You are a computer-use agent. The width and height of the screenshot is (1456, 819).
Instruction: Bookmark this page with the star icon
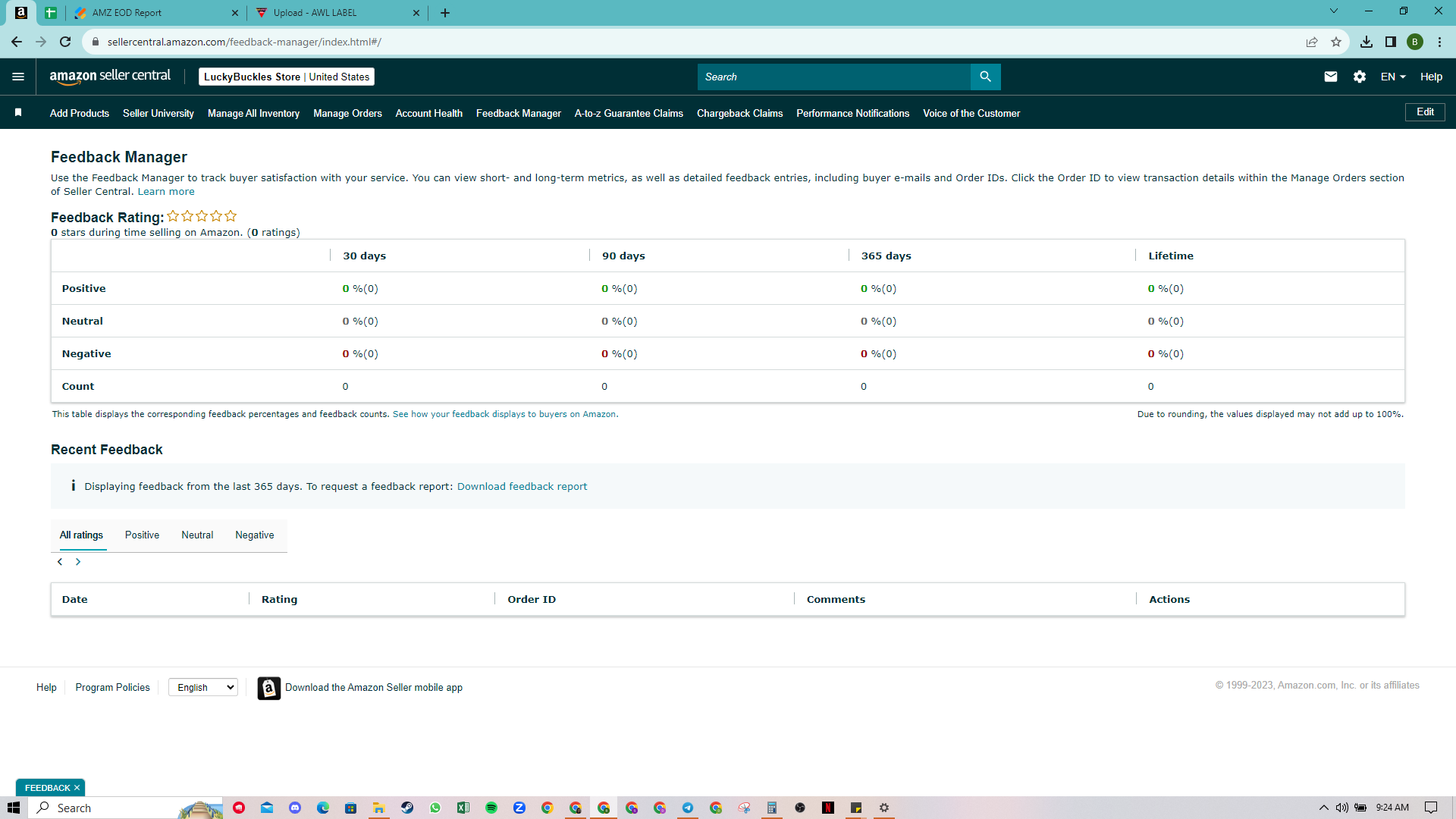tap(1336, 42)
